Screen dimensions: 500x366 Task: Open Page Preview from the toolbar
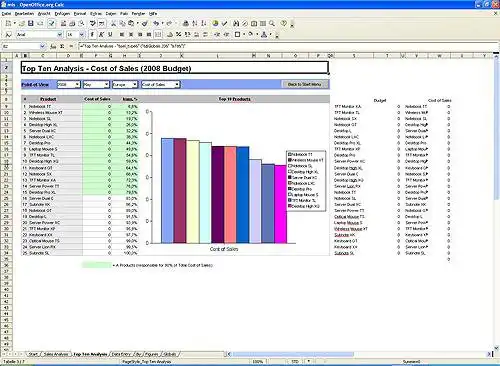coord(81,23)
